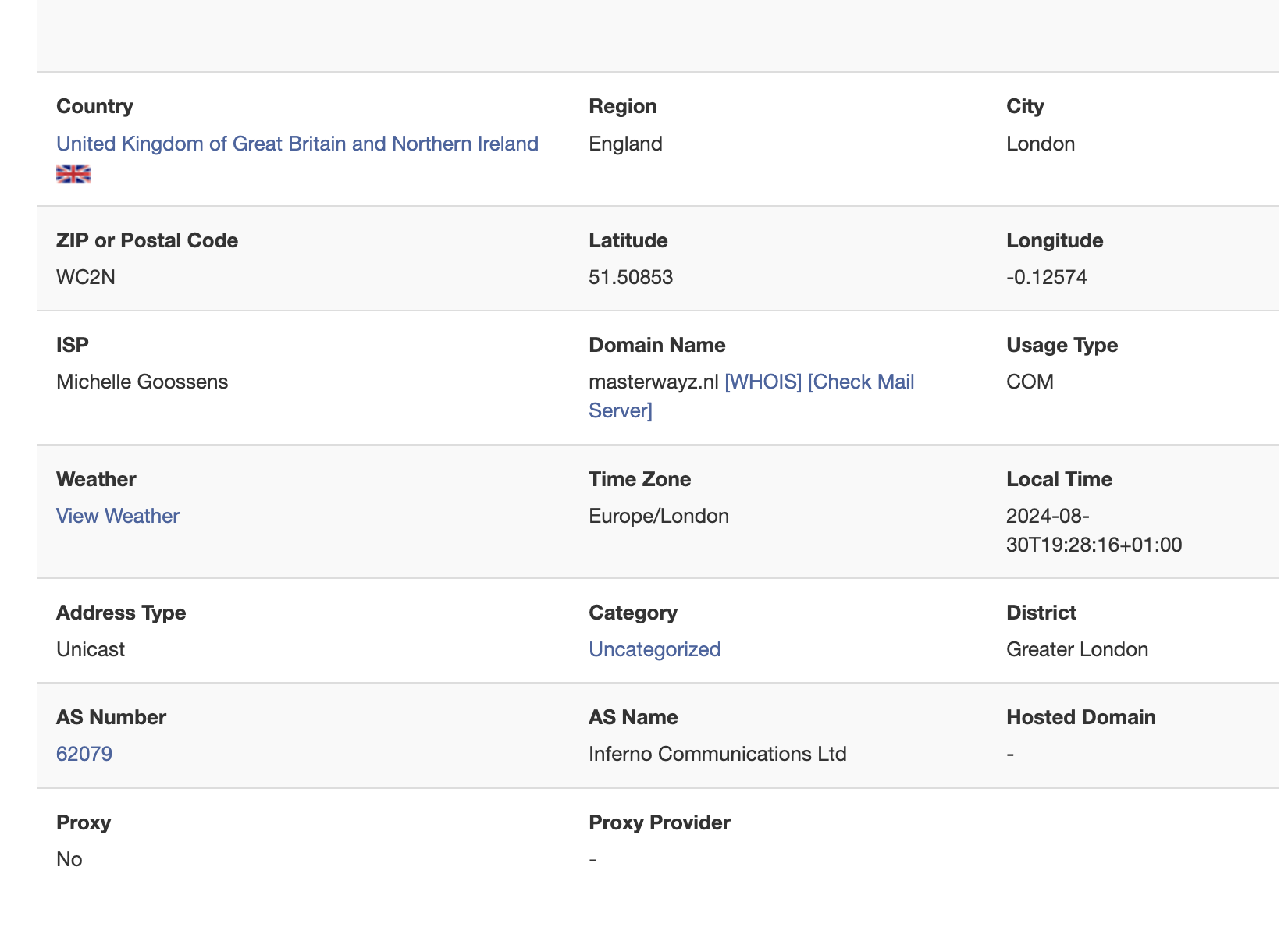
Task: Click the Usage Type label
Action: tap(1062, 345)
